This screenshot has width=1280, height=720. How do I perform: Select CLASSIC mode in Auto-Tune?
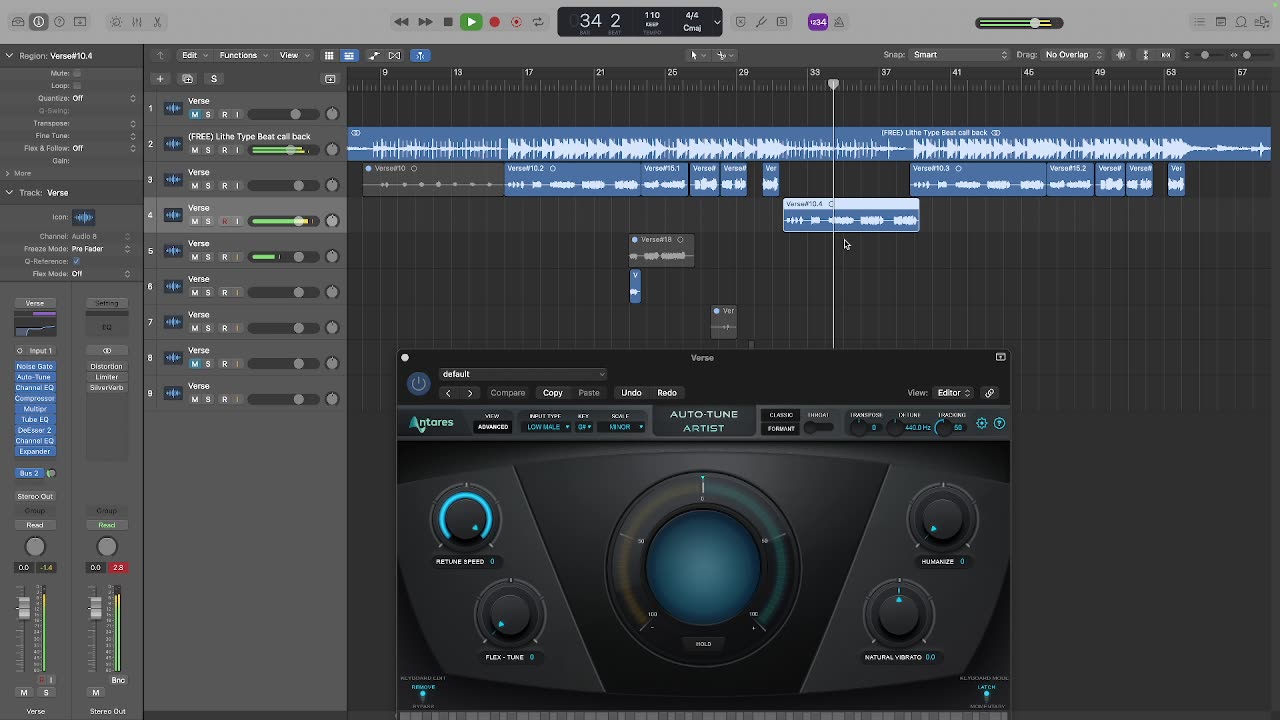tap(781, 415)
